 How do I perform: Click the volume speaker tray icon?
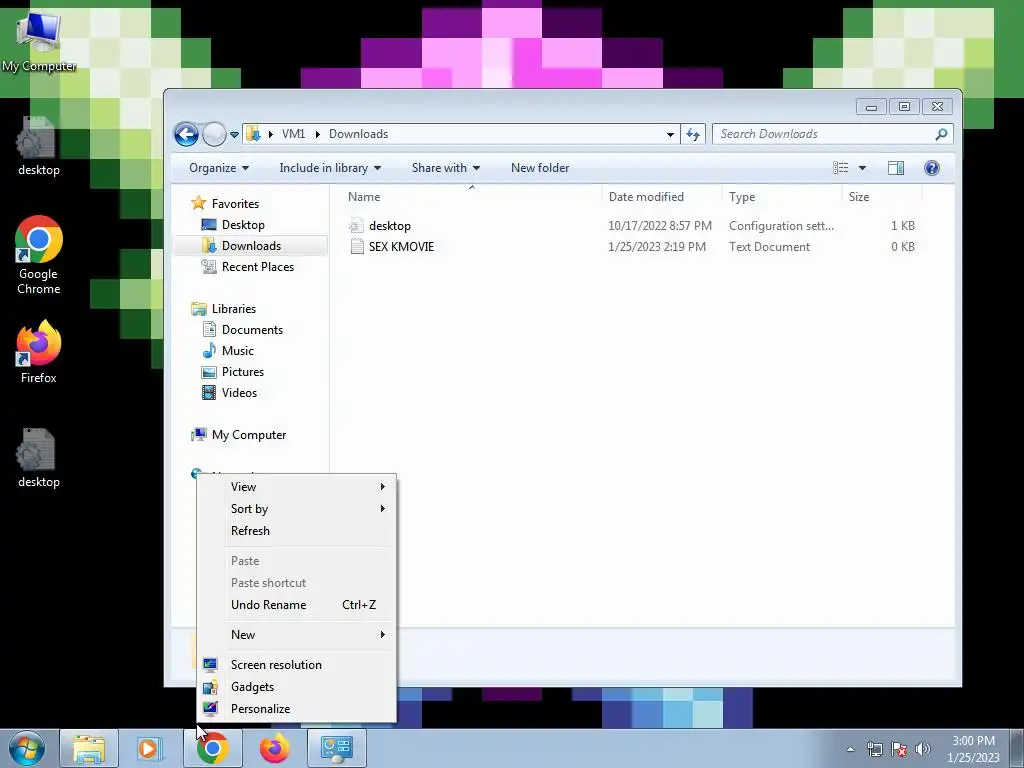[x=923, y=749]
